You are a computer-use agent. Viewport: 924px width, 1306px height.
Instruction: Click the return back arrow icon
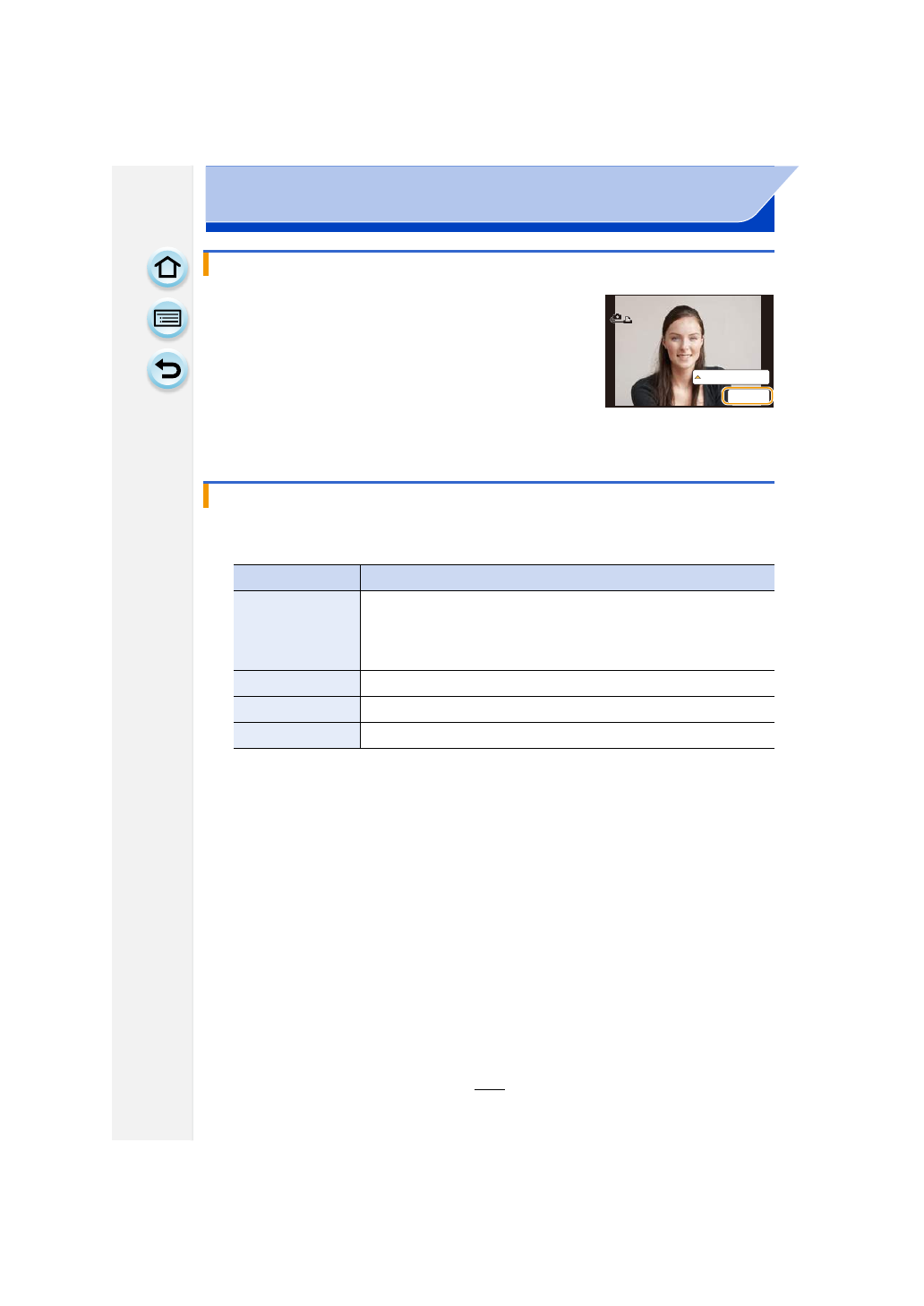(x=167, y=370)
